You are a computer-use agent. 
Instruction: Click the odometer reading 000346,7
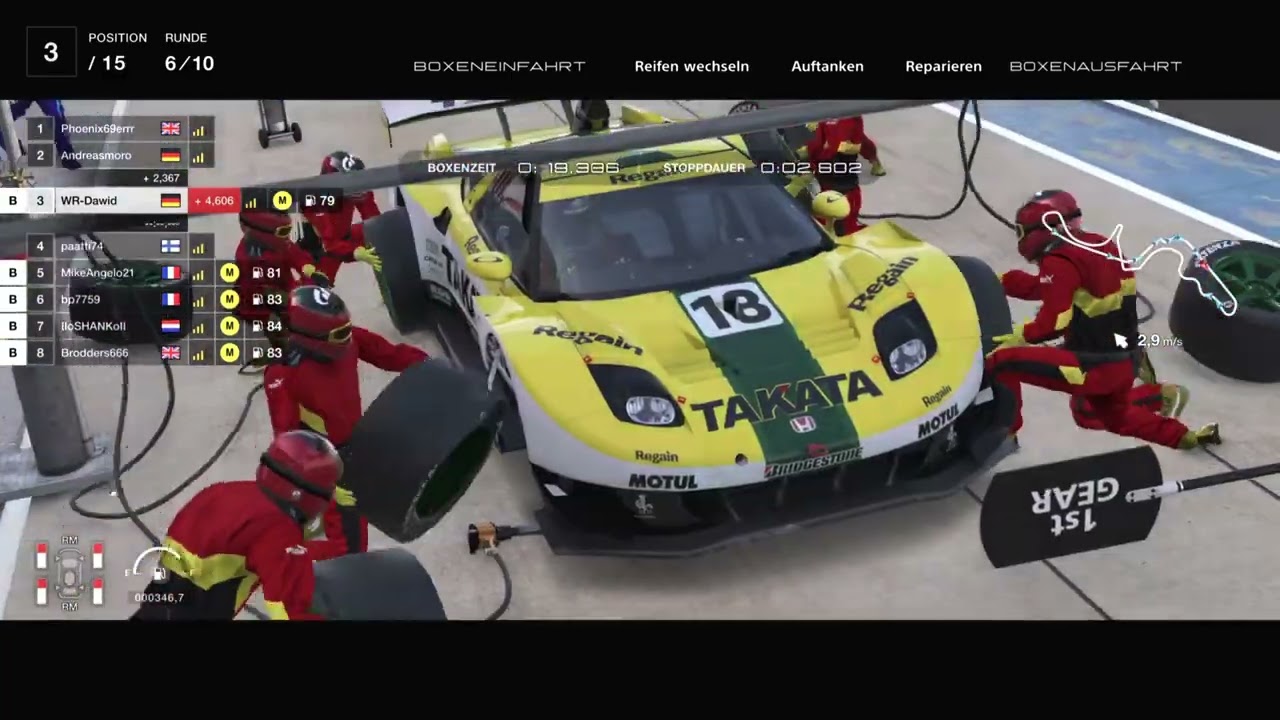pyautogui.click(x=160, y=597)
